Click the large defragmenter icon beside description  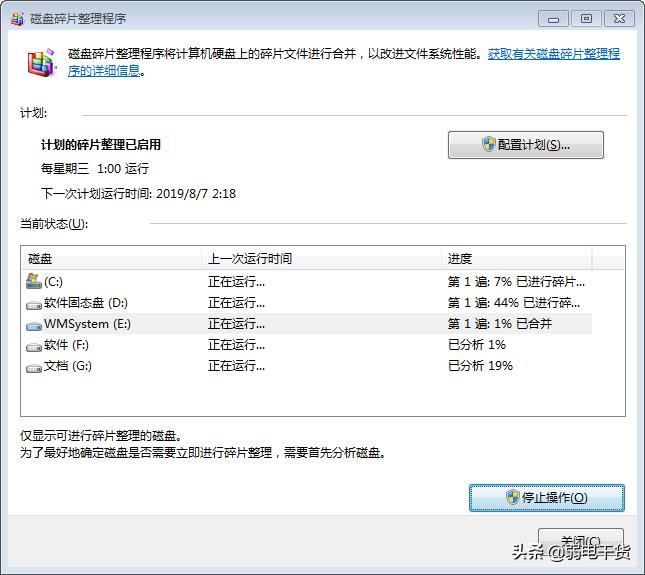[x=41, y=63]
